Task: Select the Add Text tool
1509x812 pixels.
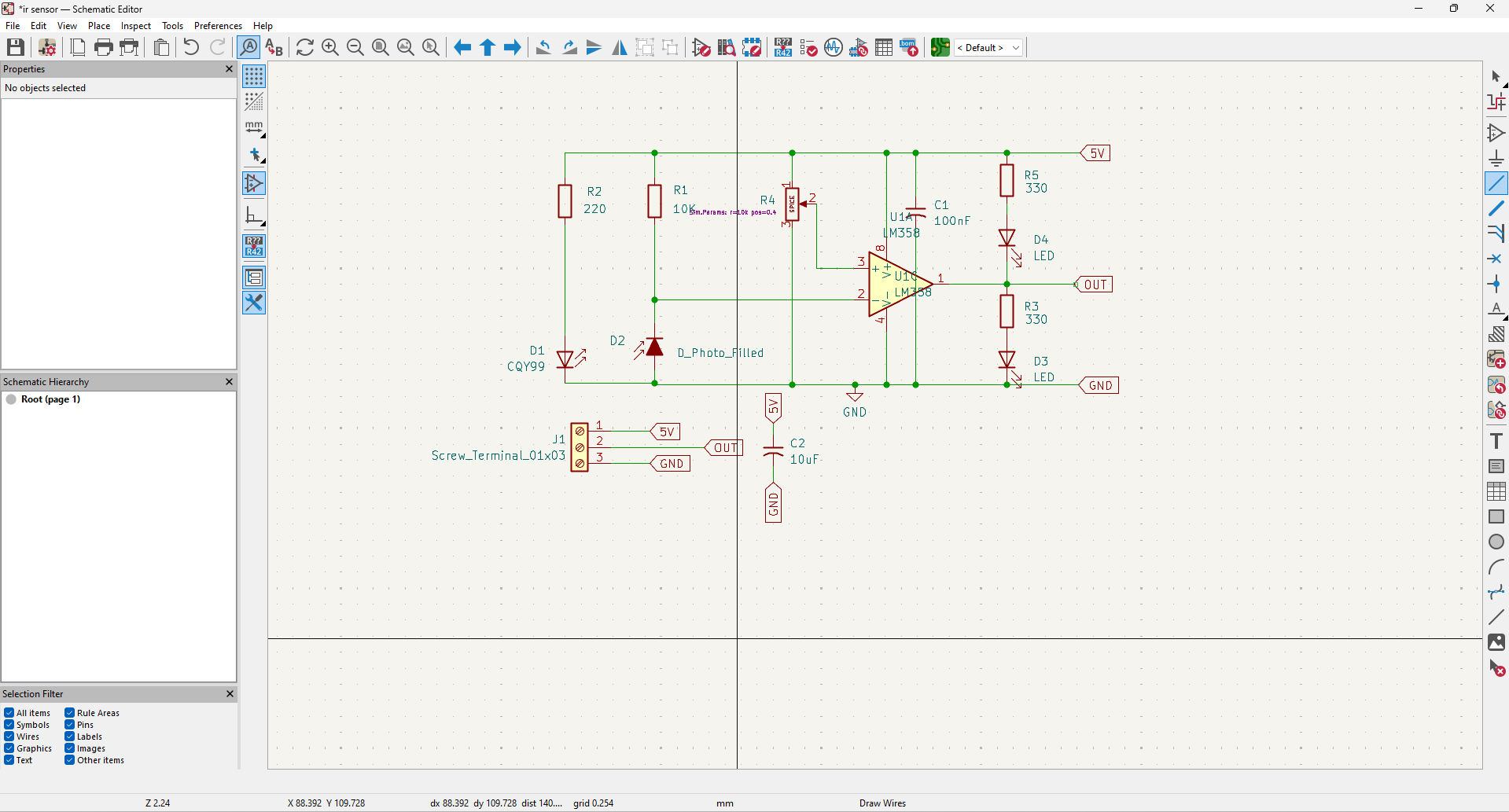Action: pos(1496,441)
